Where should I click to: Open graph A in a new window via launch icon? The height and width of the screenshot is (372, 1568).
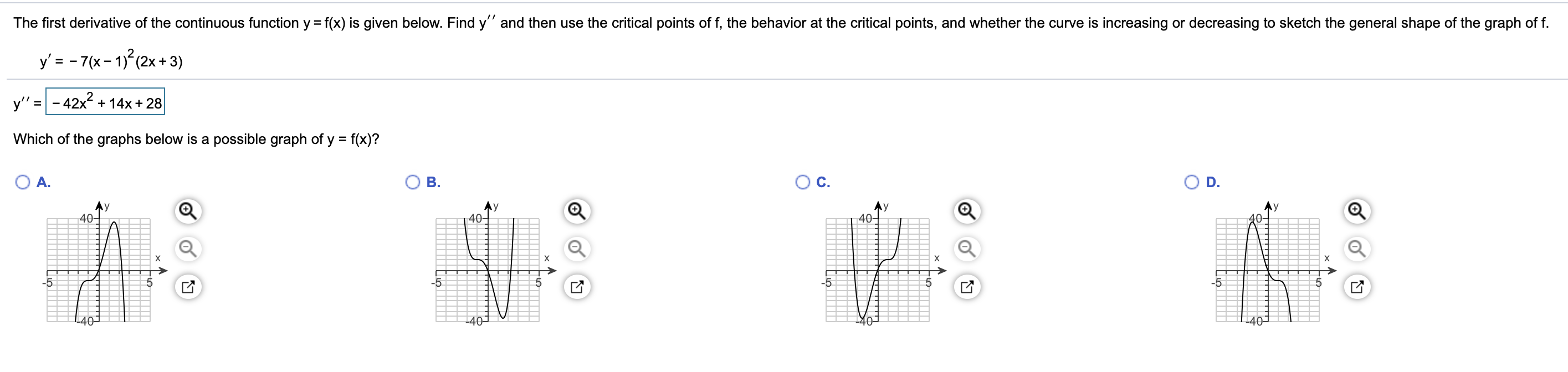click(187, 285)
